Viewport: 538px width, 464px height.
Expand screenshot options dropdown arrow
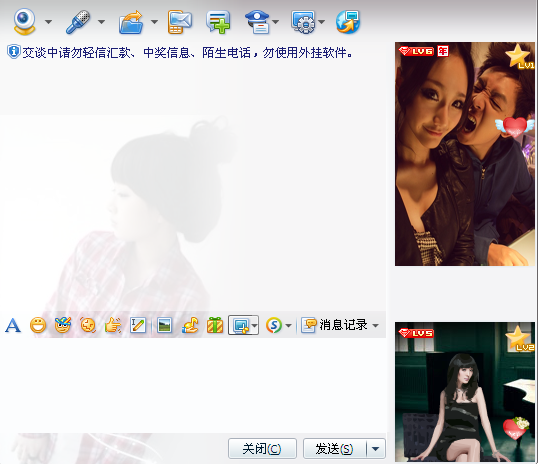[x=254, y=325]
